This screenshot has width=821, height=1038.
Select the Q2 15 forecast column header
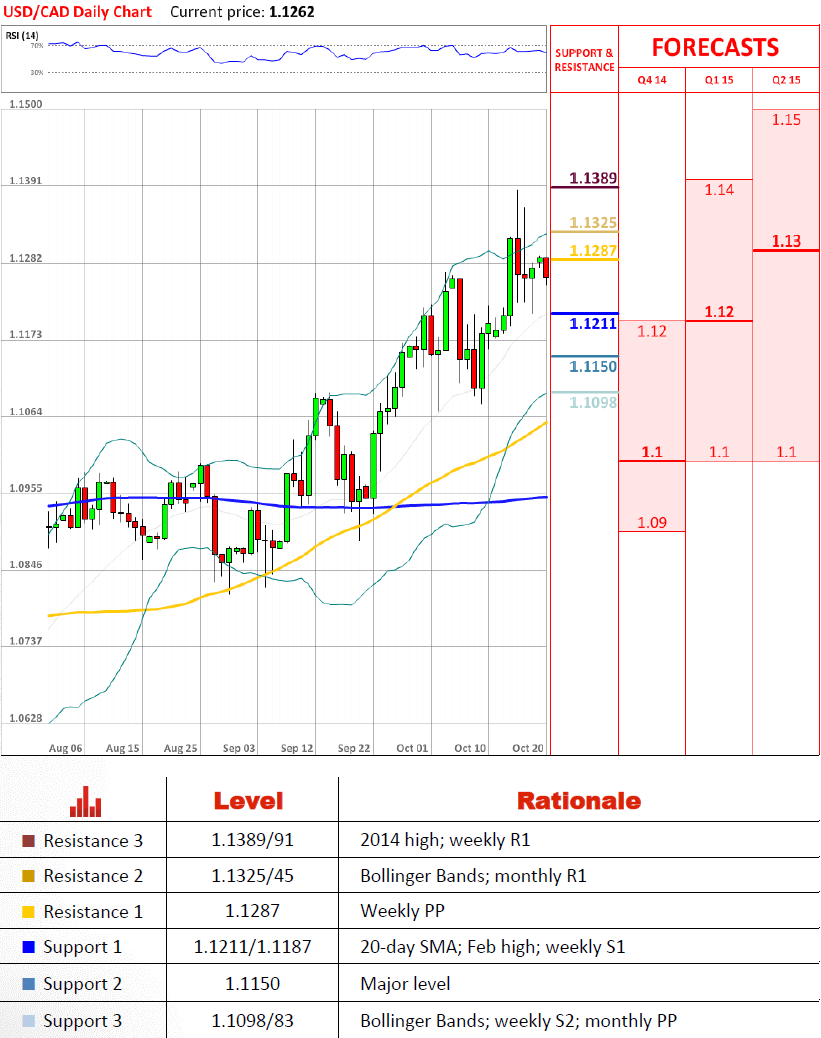pos(786,80)
